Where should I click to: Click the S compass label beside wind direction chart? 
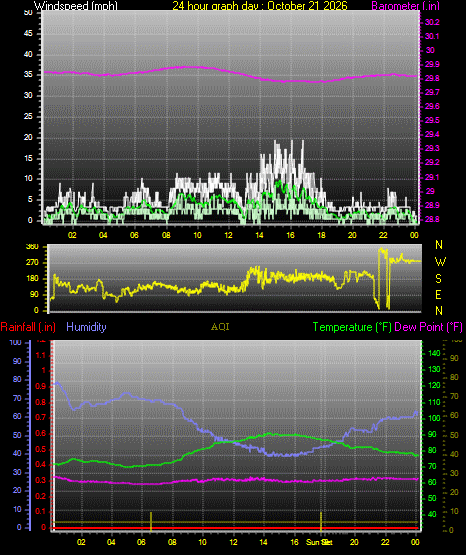[x=439, y=279]
